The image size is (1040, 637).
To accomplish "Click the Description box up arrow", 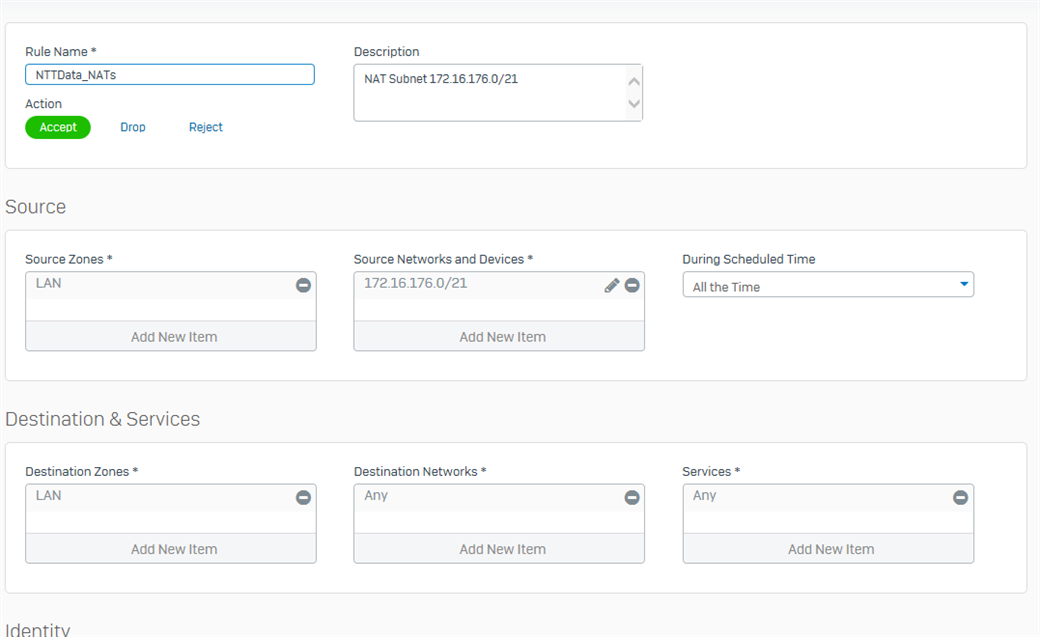I will 634,82.
